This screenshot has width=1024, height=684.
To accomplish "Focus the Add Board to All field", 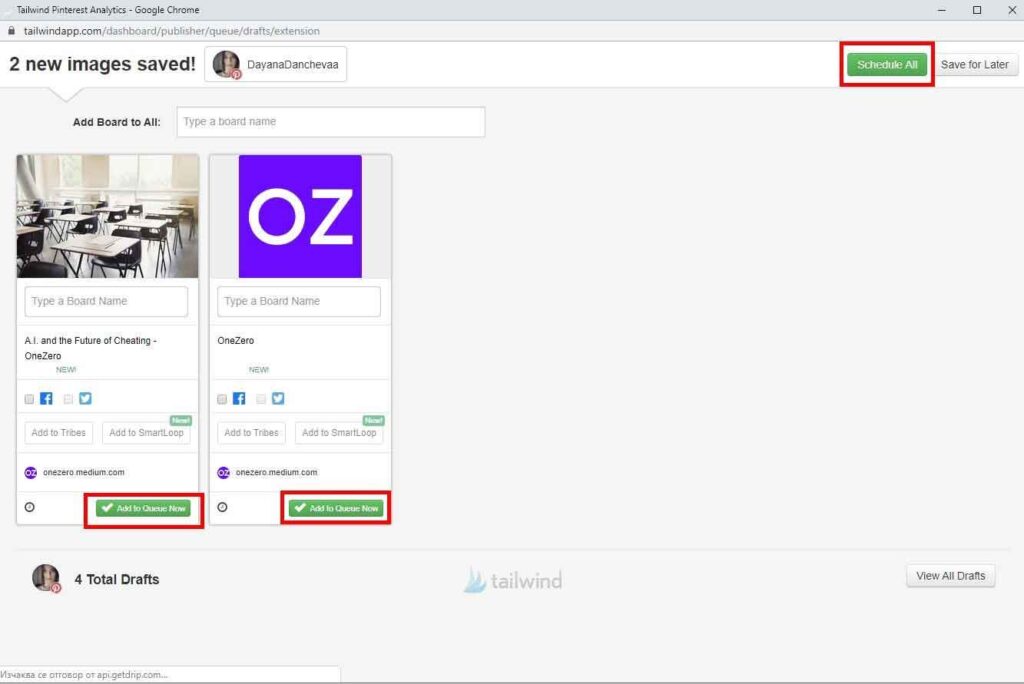I will (x=331, y=122).
